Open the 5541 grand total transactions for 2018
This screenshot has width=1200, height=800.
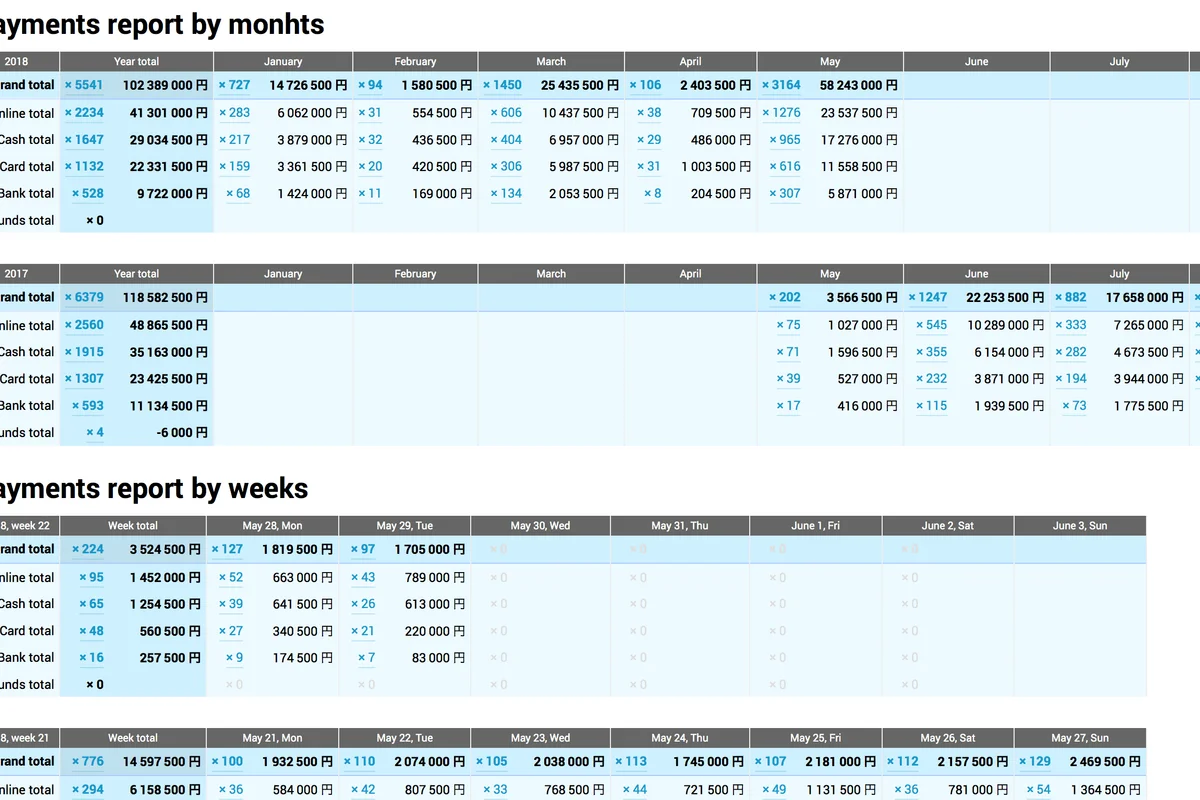[x=84, y=85]
